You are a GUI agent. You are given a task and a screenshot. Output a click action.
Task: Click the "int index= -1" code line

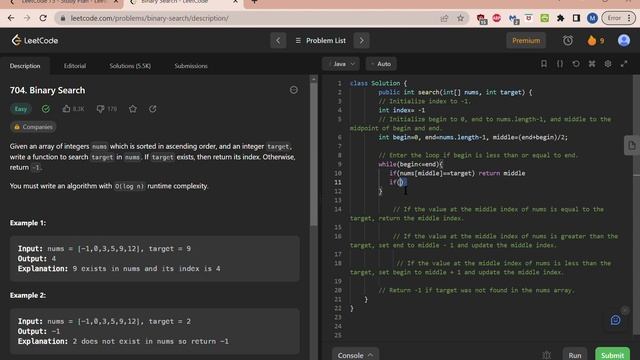tap(402, 110)
